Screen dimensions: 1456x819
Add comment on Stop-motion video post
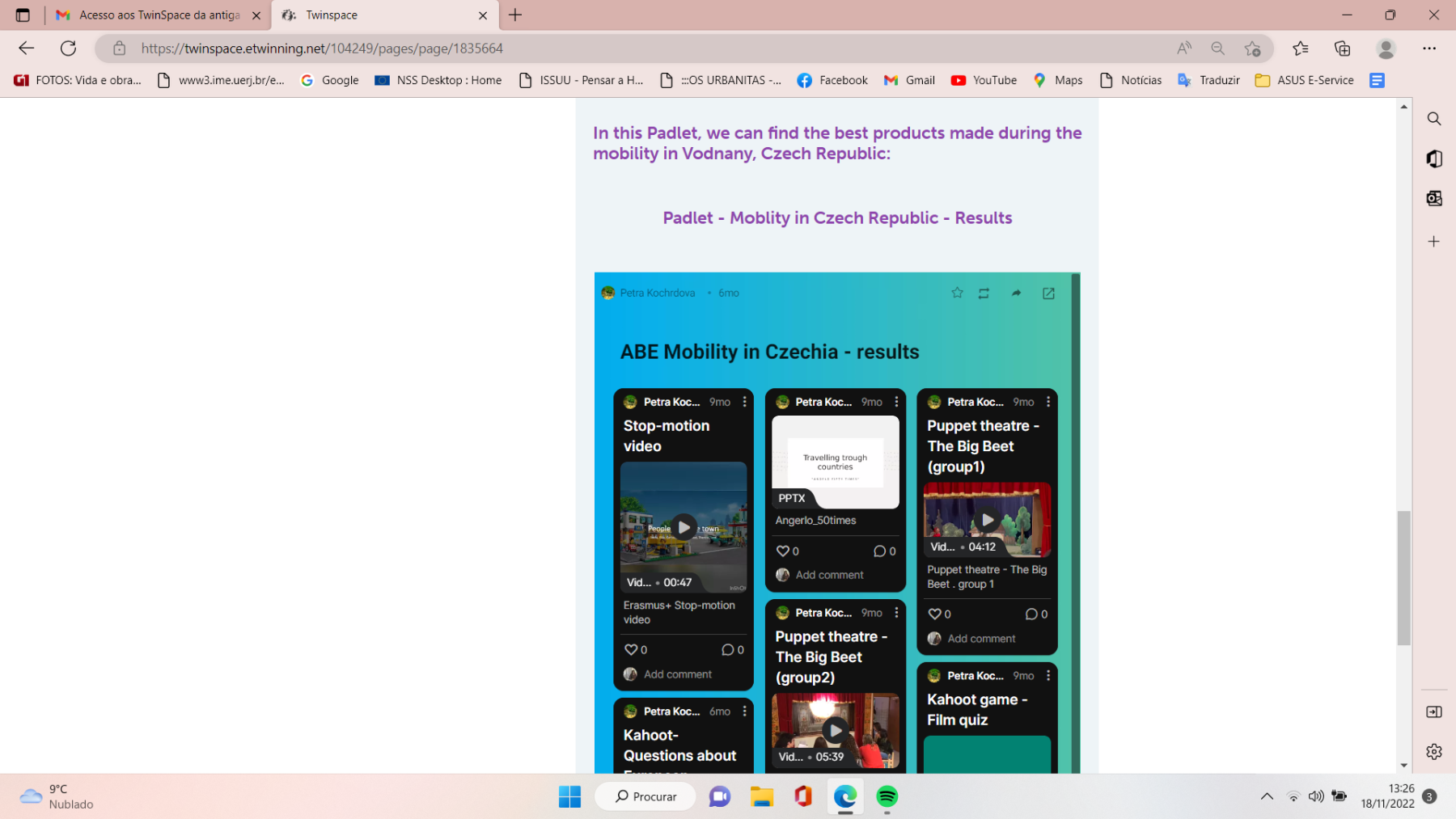678,674
